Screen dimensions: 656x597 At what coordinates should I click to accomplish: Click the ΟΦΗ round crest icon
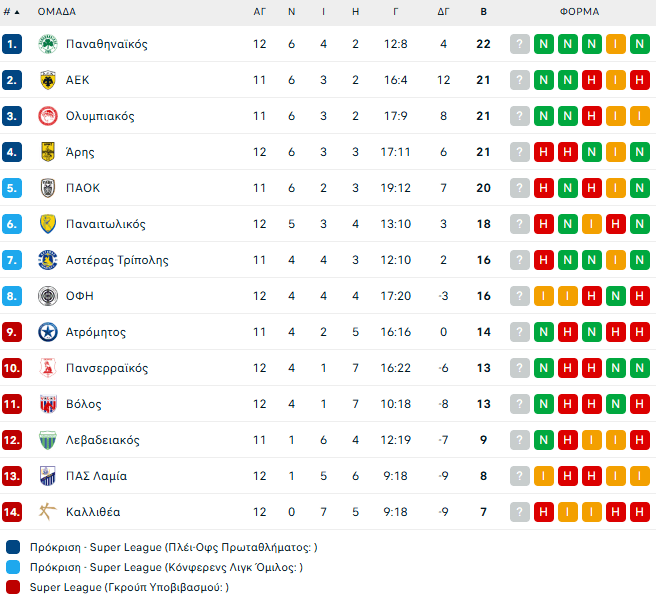pyautogui.click(x=47, y=296)
